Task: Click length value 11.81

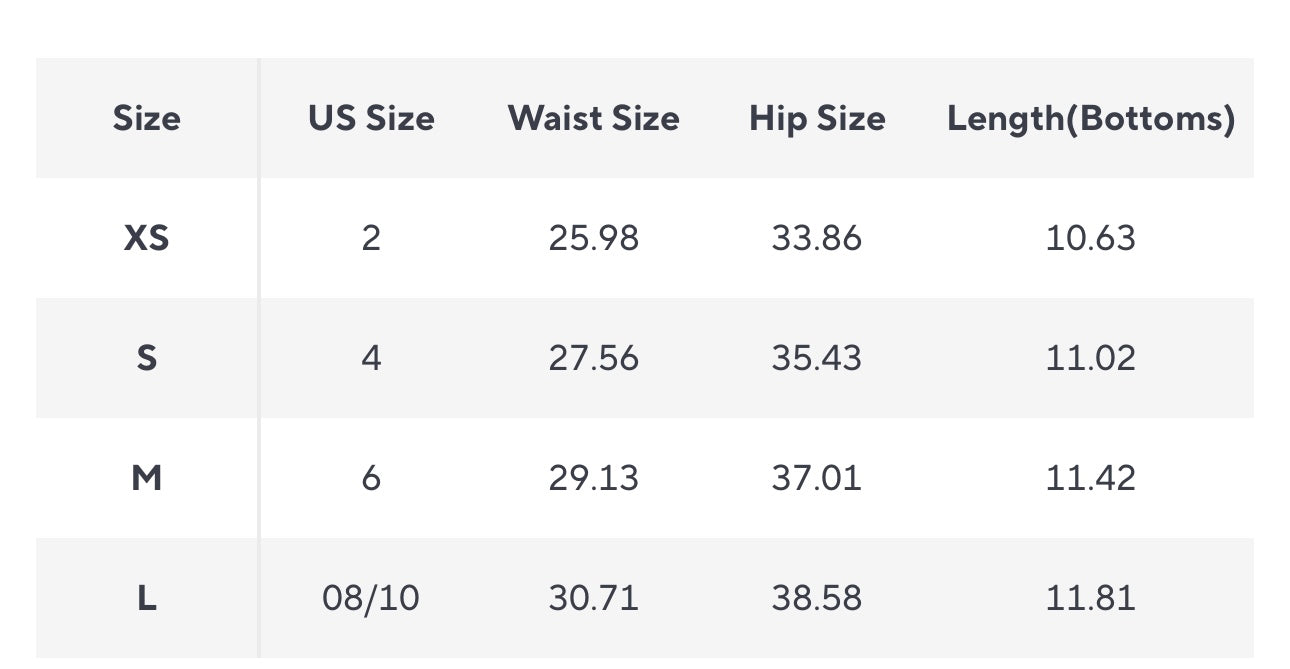Action: [x=1090, y=598]
